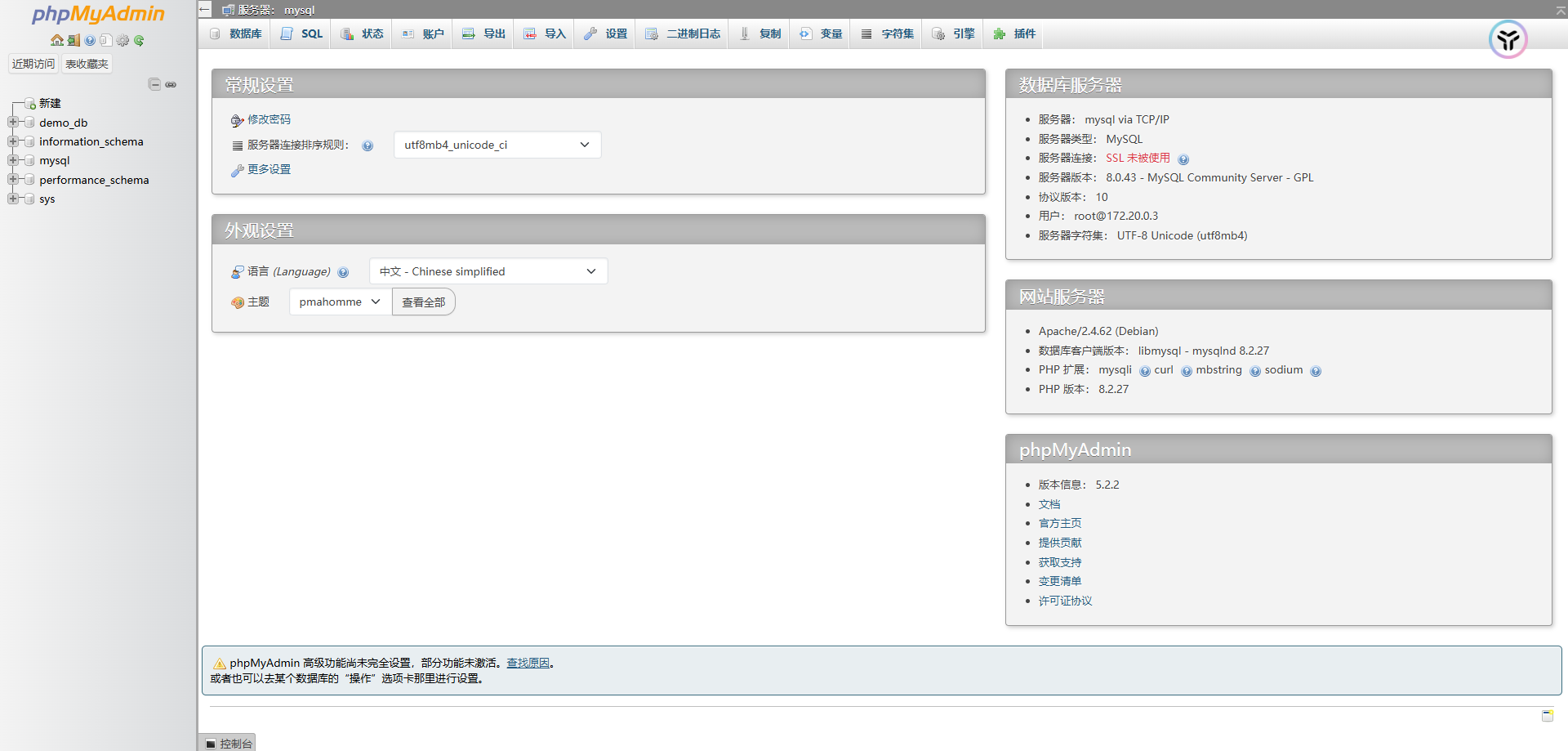
Task: Expand the mysql database node
Action: (13, 160)
